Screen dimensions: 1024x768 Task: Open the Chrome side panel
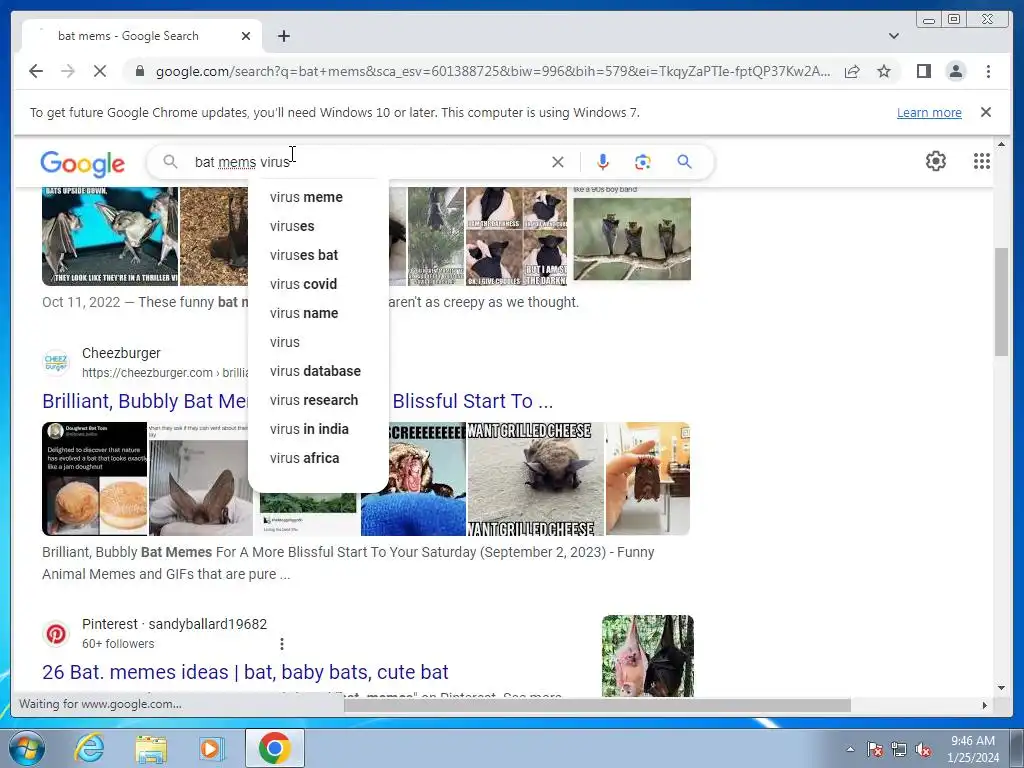click(x=923, y=71)
